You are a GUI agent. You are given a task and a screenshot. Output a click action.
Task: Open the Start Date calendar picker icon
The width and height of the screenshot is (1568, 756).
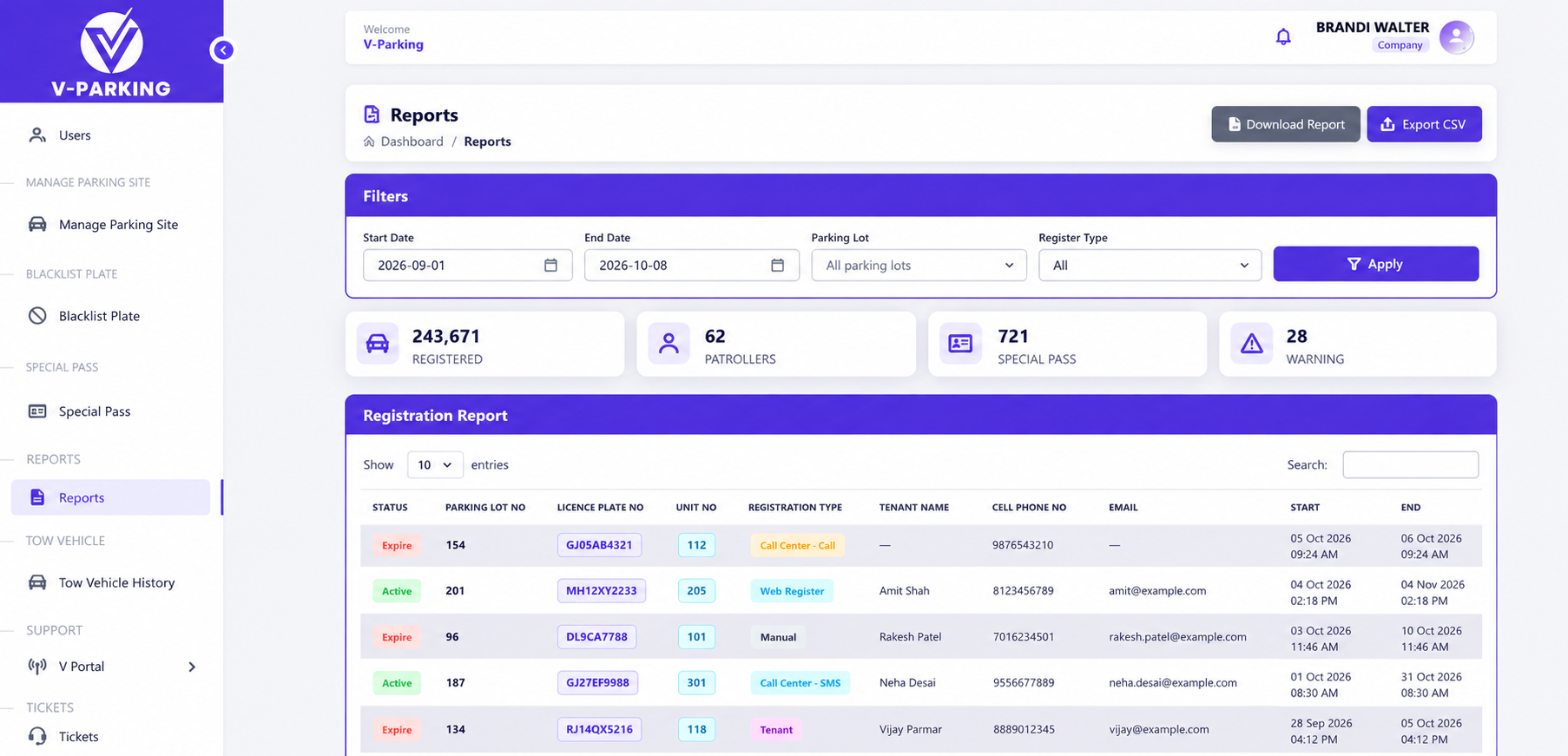tap(550, 265)
